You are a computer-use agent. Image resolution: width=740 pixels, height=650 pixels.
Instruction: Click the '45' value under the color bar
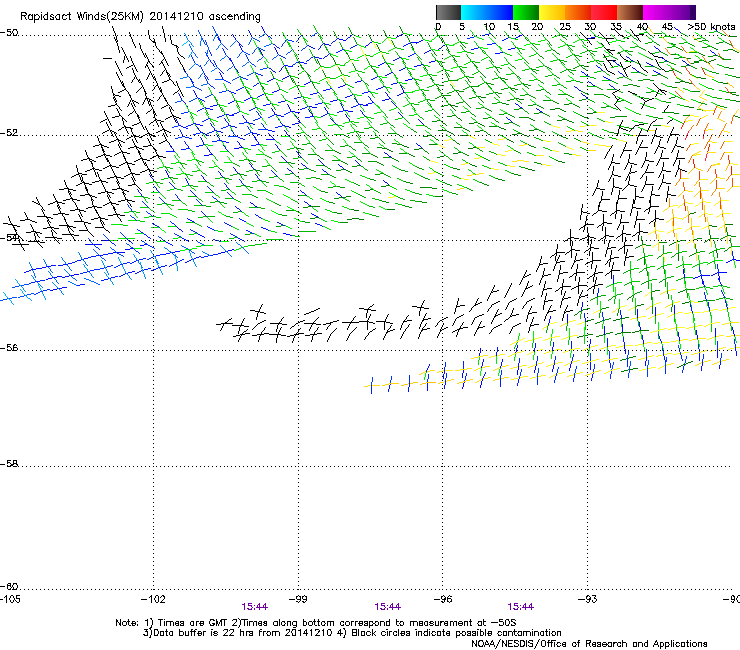667,26
